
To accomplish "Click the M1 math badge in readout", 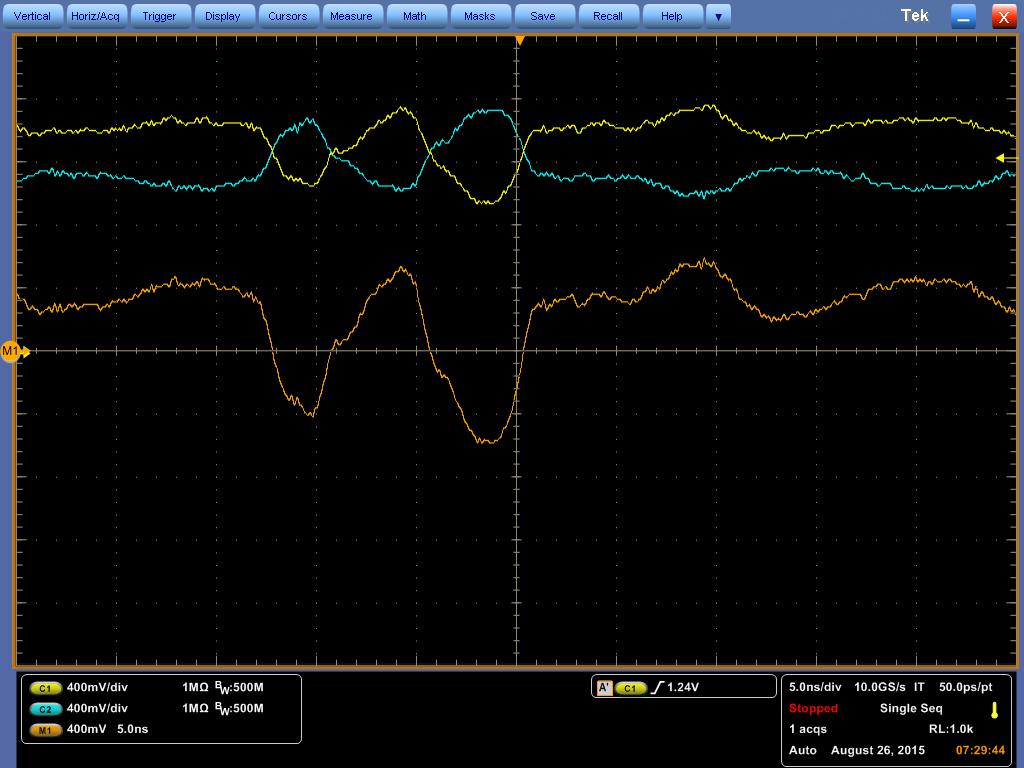I will tap(45, 729).
